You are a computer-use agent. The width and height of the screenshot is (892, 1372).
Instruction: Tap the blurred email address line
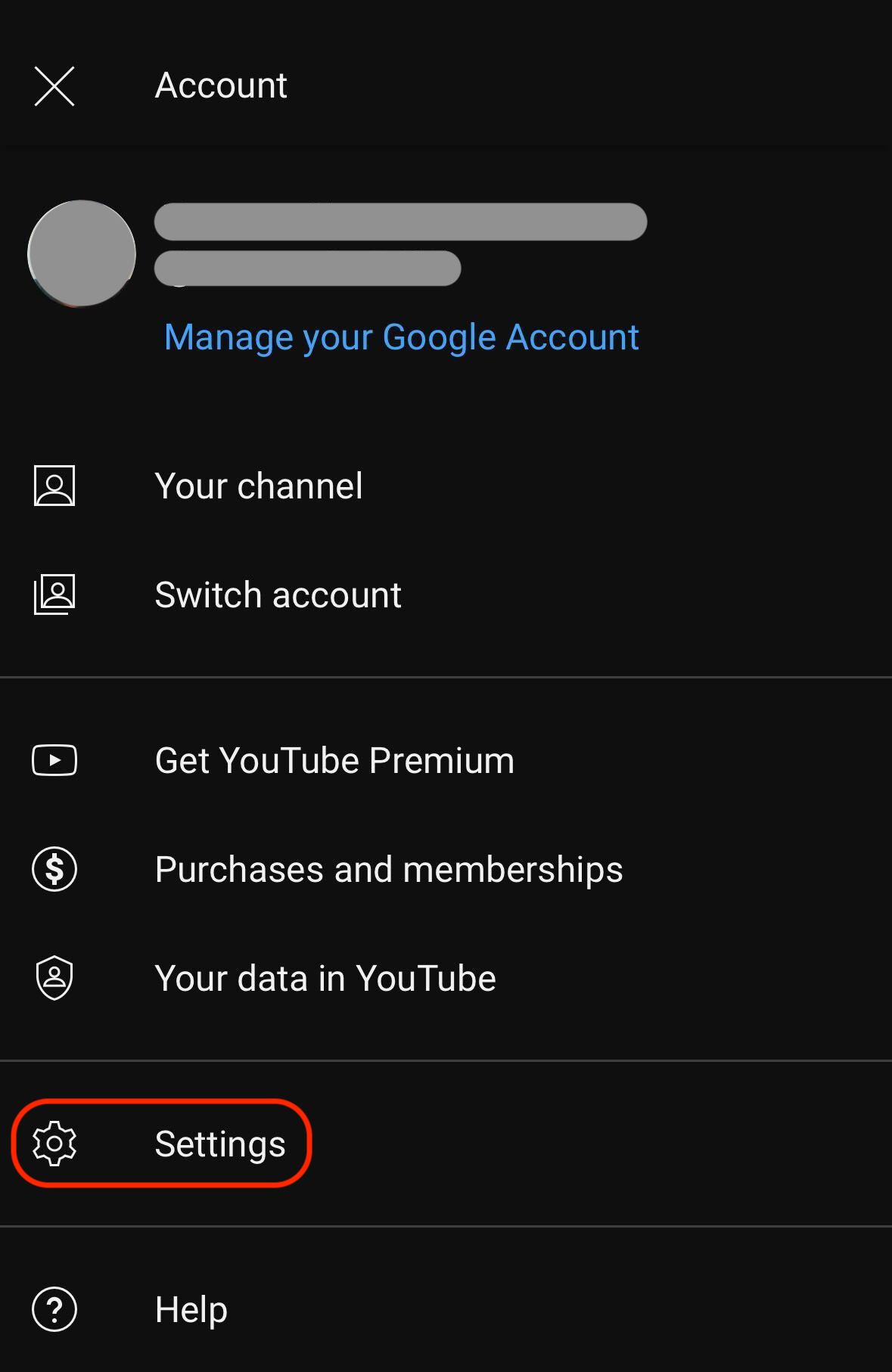click(307, 269)
